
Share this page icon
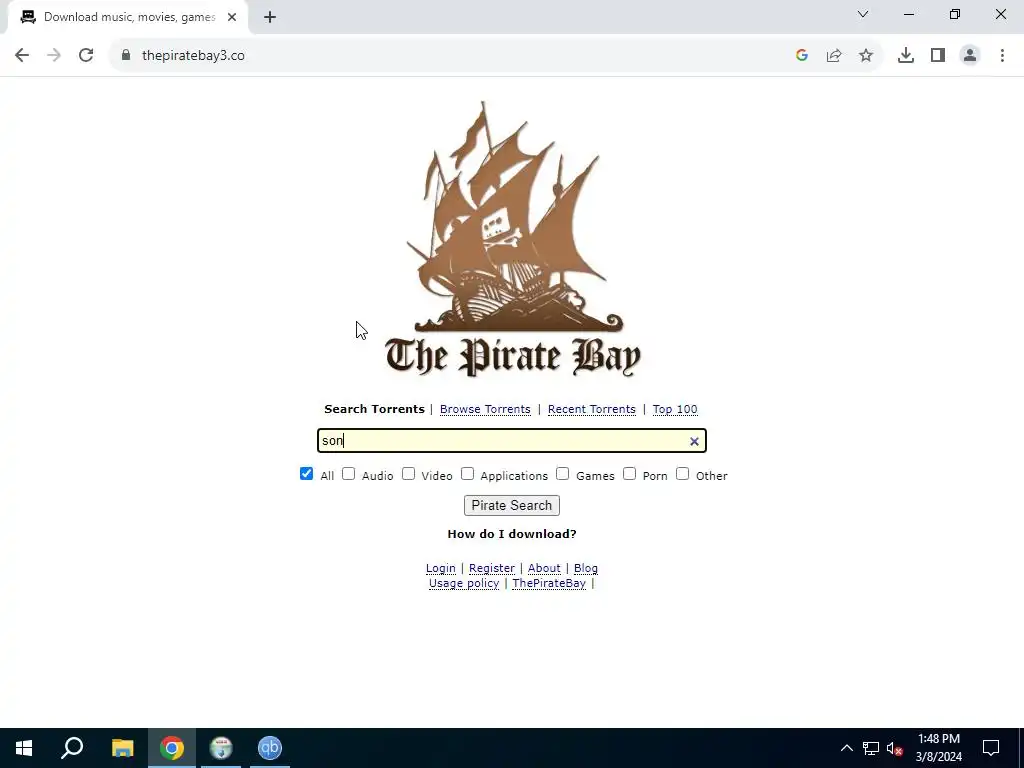pos(834,56)
